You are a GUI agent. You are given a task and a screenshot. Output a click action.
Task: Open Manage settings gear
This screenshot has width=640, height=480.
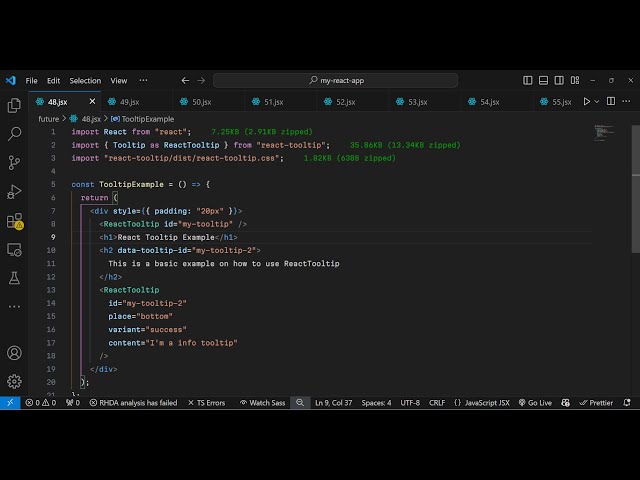click(x=14, y=381)
